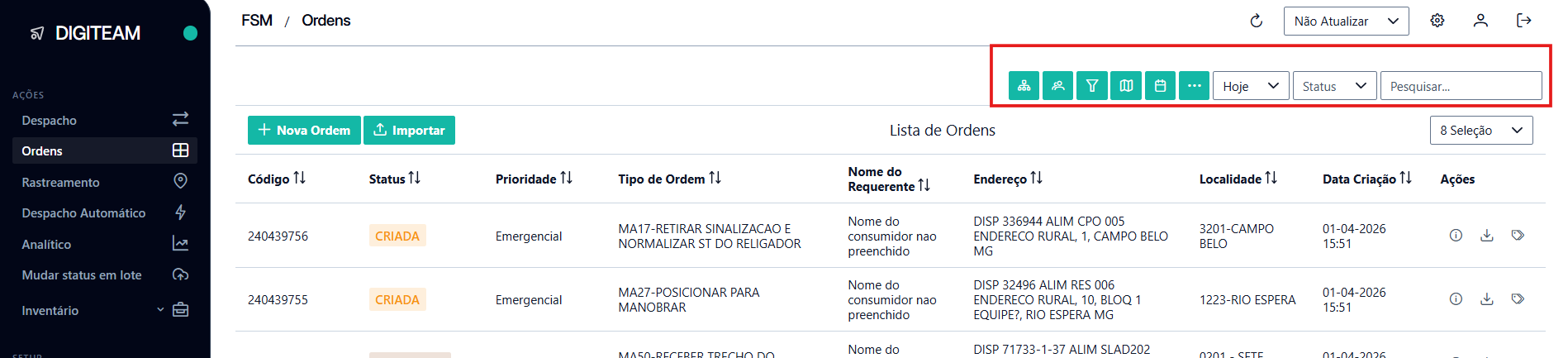Expand the Status filter dropdown

(1333, 86)
